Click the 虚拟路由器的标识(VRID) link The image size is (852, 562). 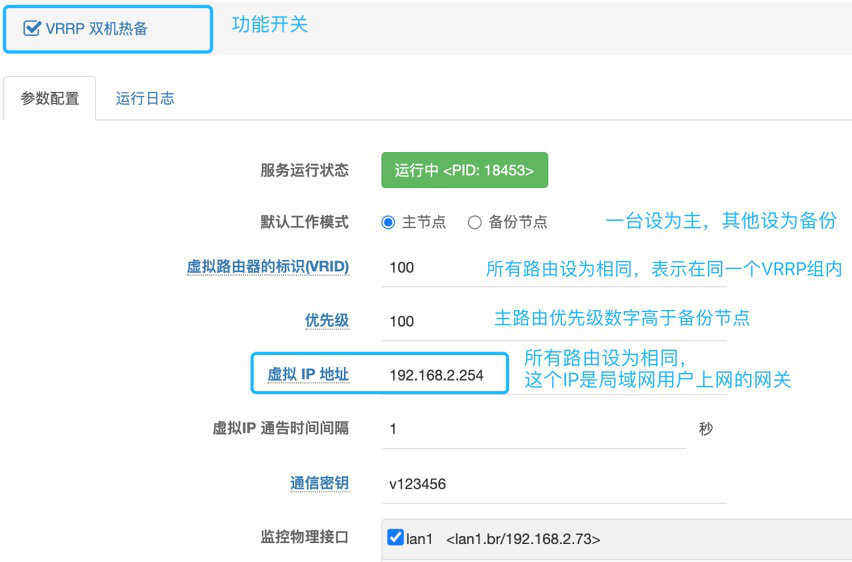click(267, 267)
